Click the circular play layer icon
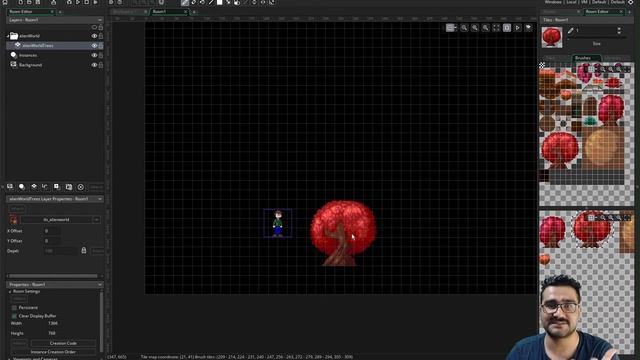 (80, 187)
